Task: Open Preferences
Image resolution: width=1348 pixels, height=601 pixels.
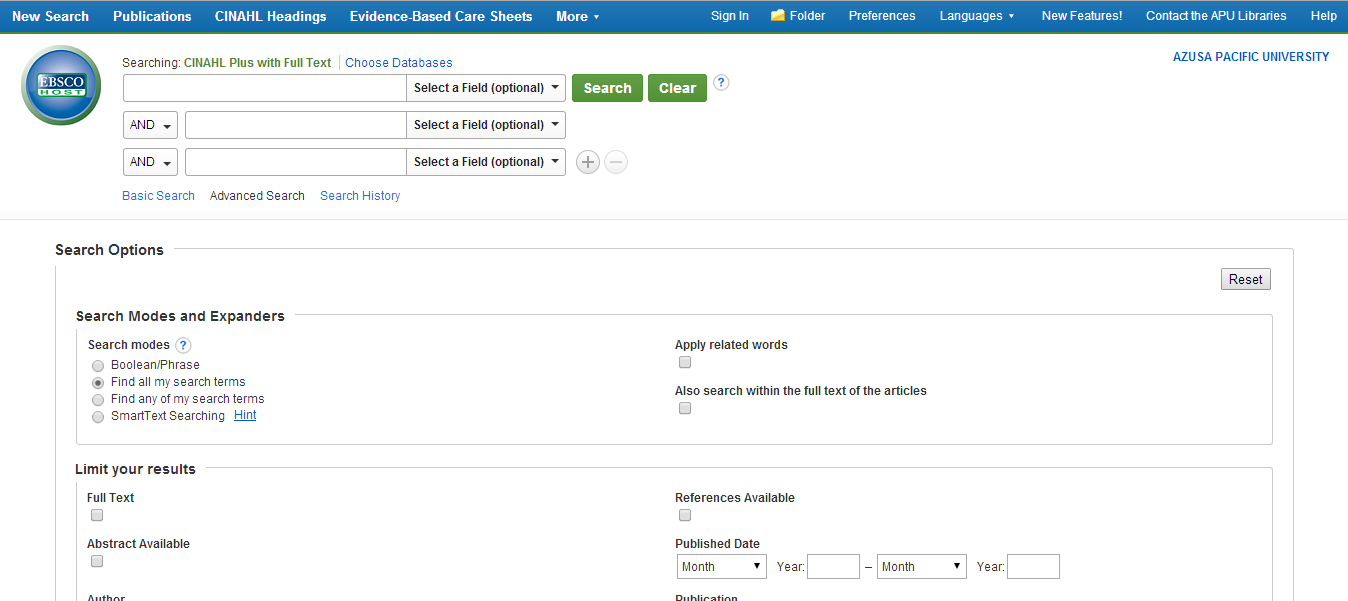Action: (x=882, y=16)
